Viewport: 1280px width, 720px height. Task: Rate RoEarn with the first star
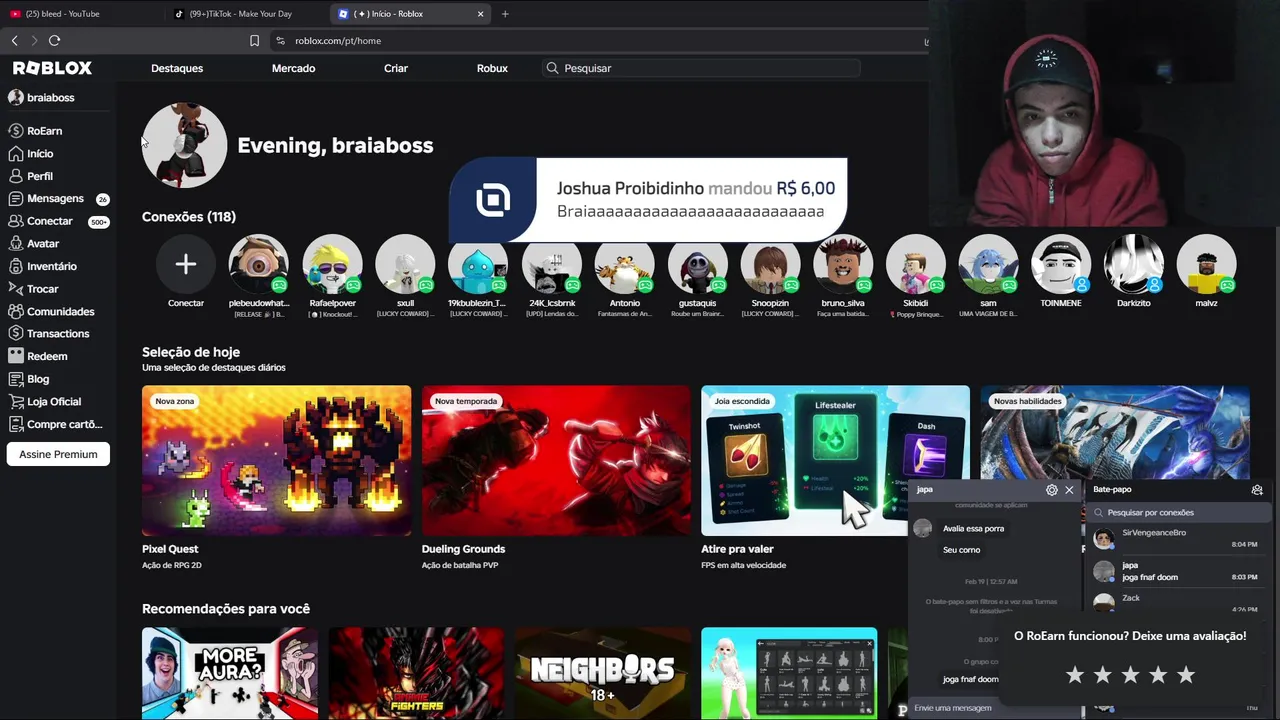click(x=1075, y=676)
